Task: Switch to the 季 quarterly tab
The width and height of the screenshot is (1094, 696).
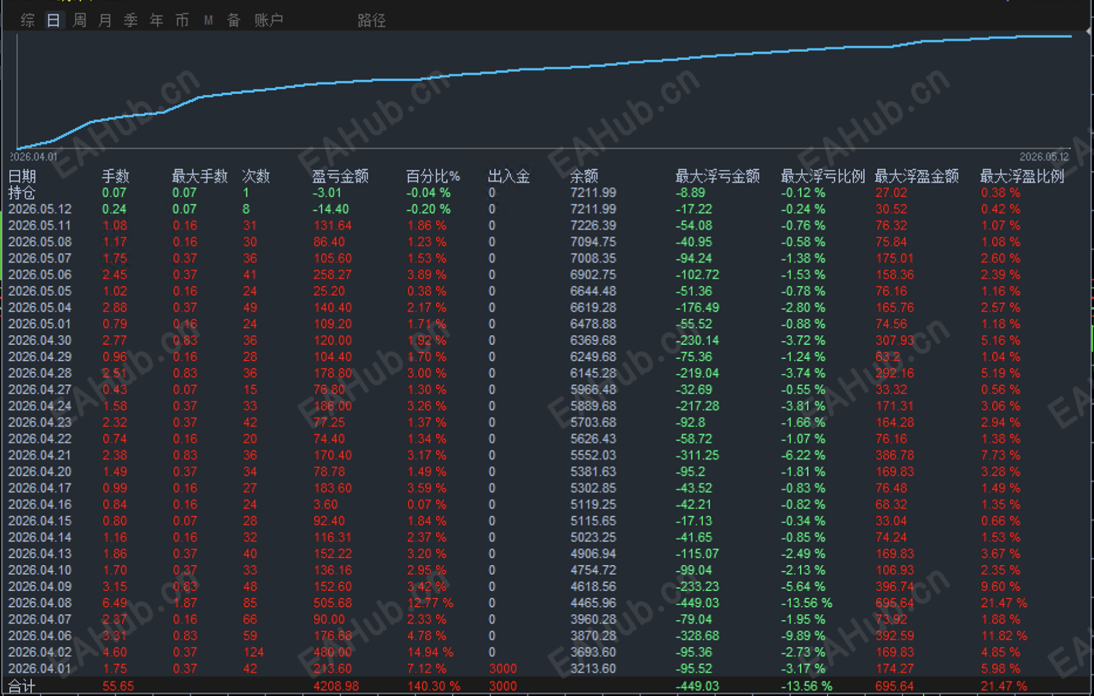Action: tap(130, 20)
